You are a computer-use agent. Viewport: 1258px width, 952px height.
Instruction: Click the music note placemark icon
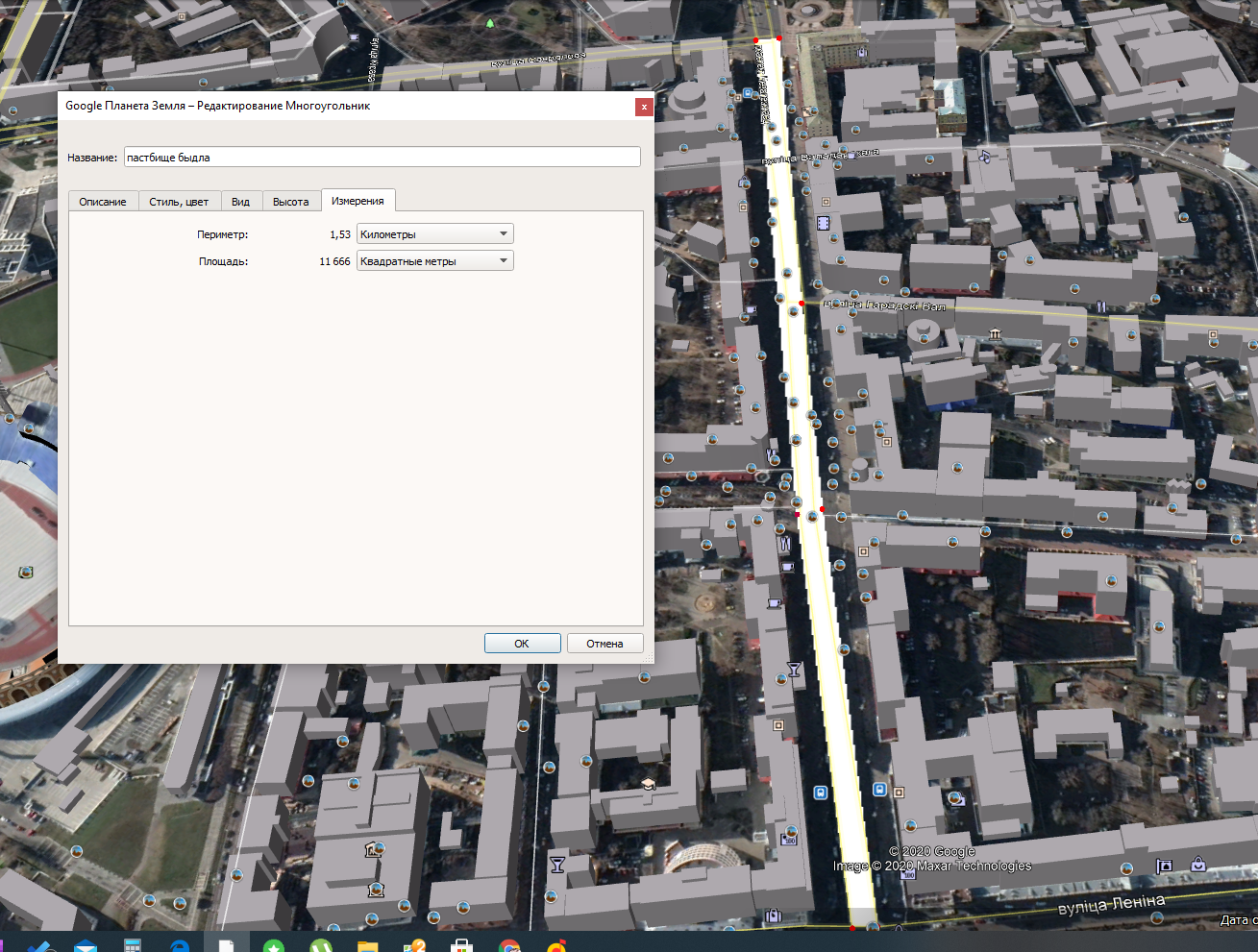click(x=983, y=157)
